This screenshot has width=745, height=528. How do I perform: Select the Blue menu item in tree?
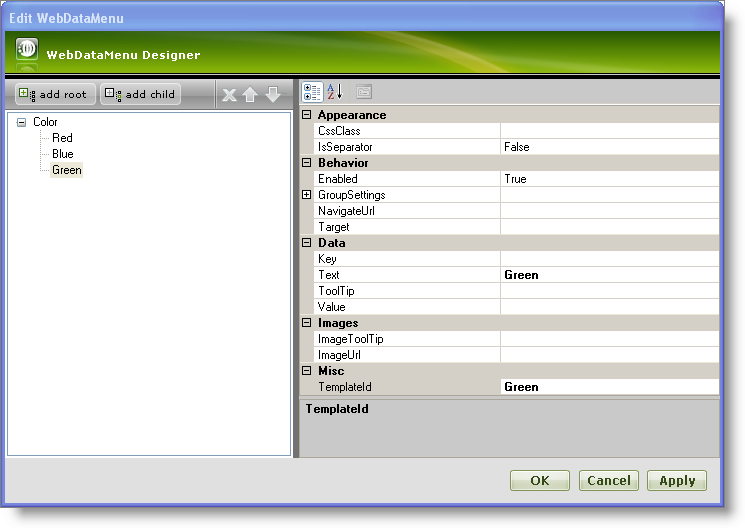(62, 154)
